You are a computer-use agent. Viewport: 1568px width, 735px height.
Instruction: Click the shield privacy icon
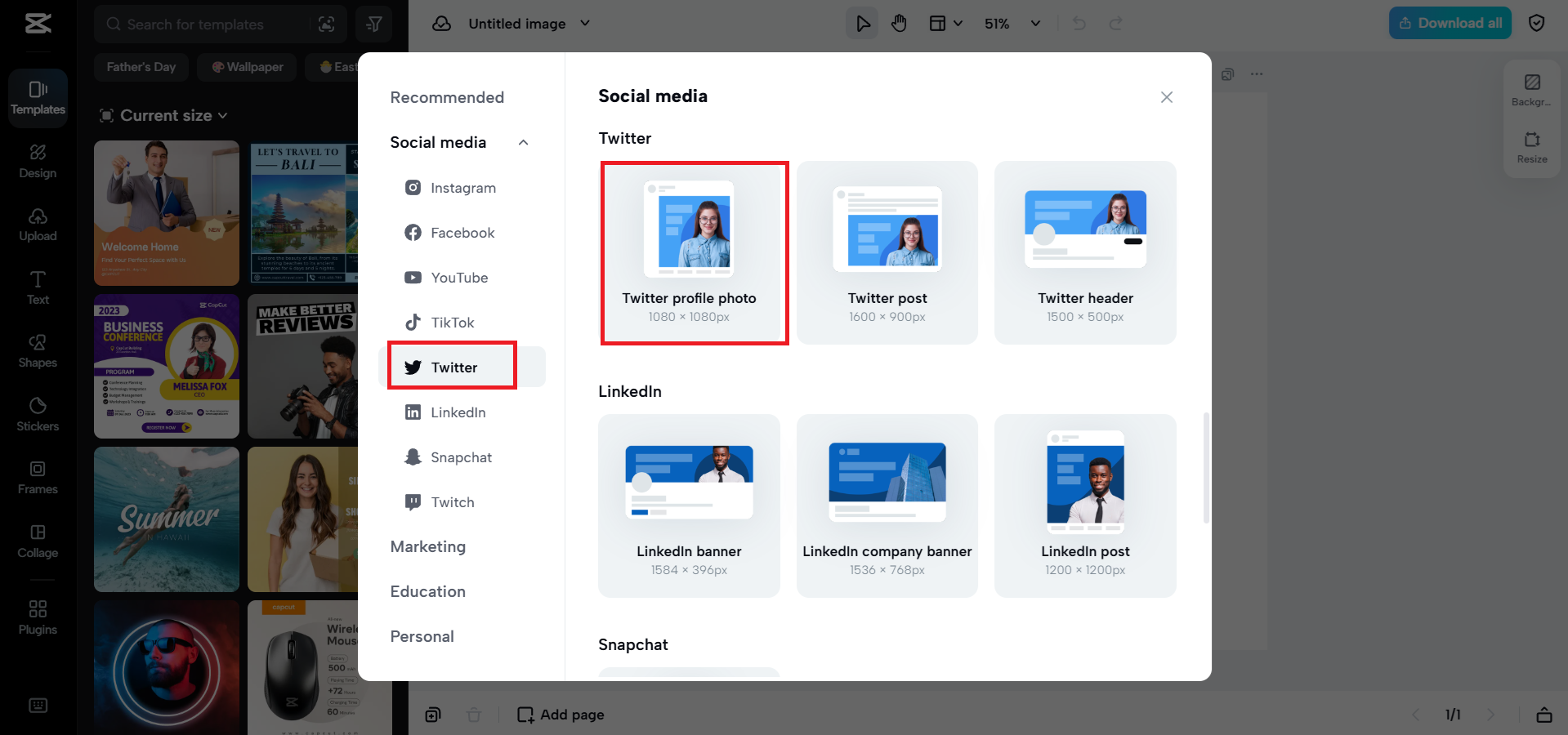tap(1536, 23)
